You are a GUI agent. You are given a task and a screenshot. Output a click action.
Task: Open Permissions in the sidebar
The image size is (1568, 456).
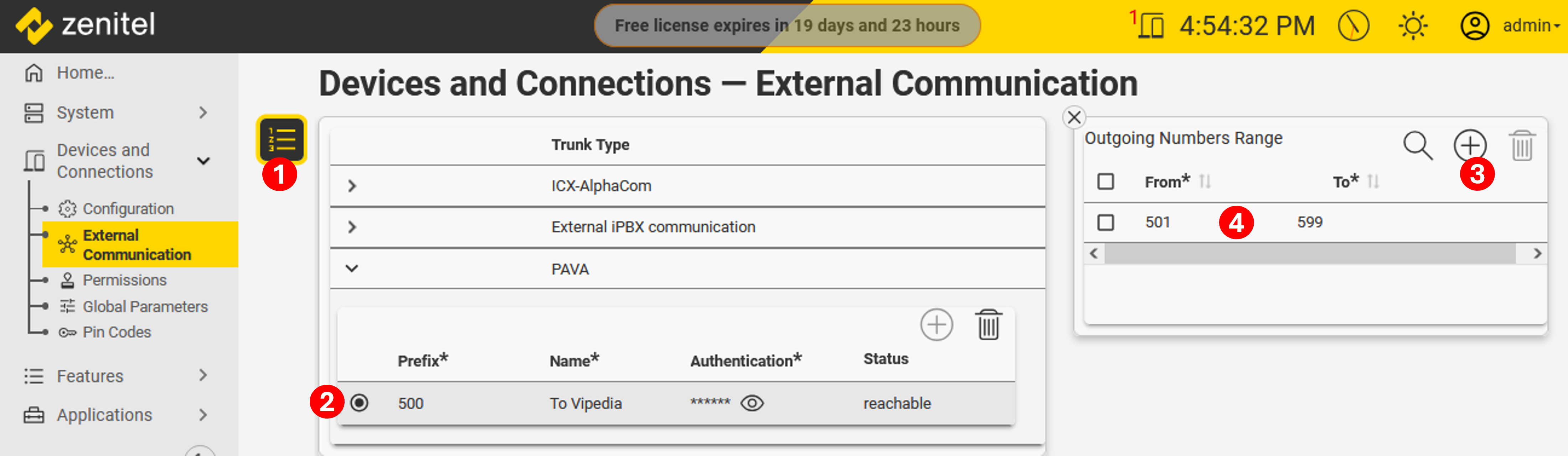(124, 280)
